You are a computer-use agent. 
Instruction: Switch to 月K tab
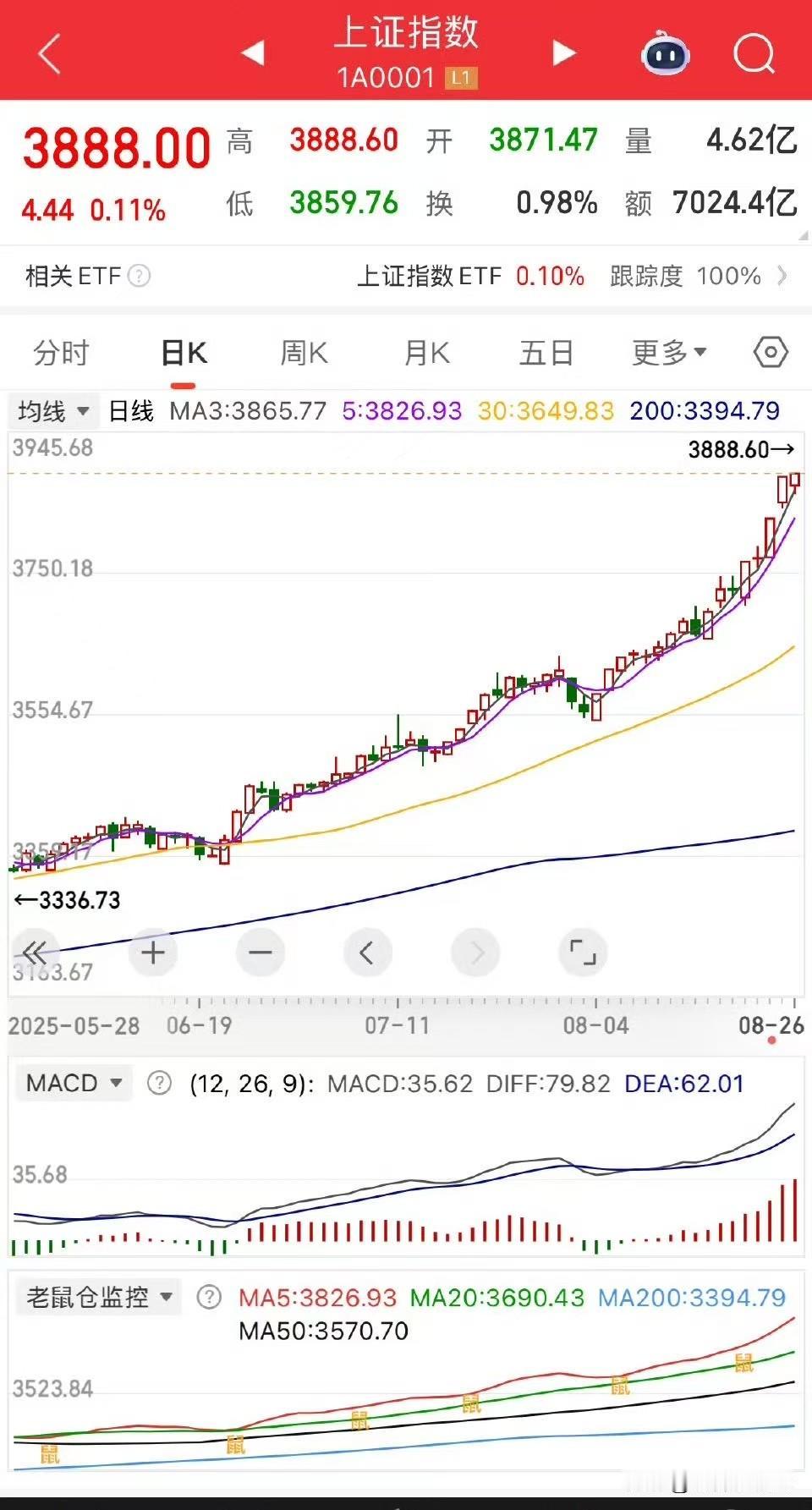pyautogui.click(x=426, y=353)
